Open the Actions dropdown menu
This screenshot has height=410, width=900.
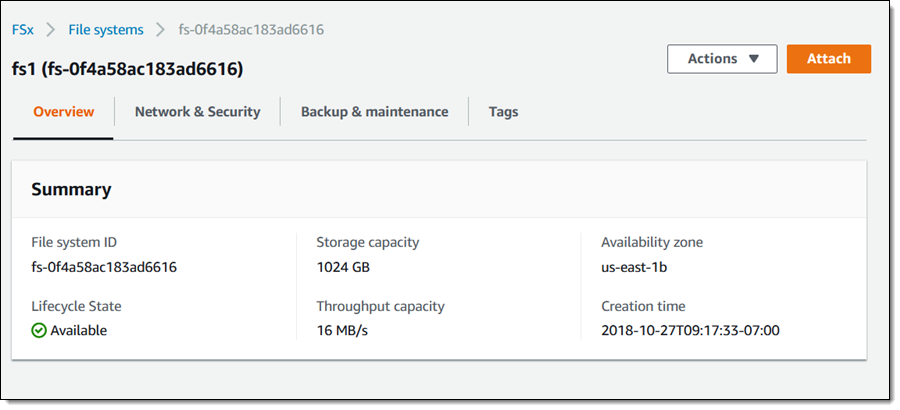click(x=722, y=59)
